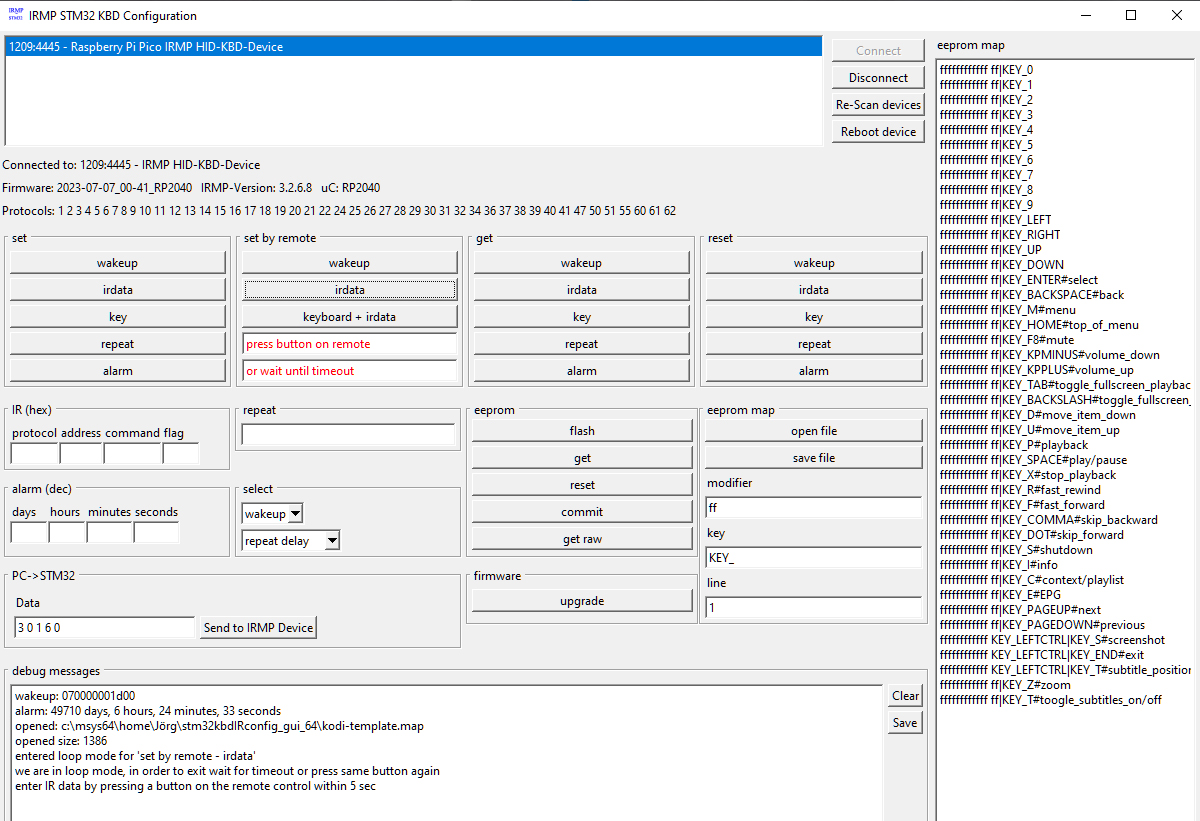Select the Raspberry Pi Pico device row
Viewport: 1200px width, 821px height.
pos(413,47)
